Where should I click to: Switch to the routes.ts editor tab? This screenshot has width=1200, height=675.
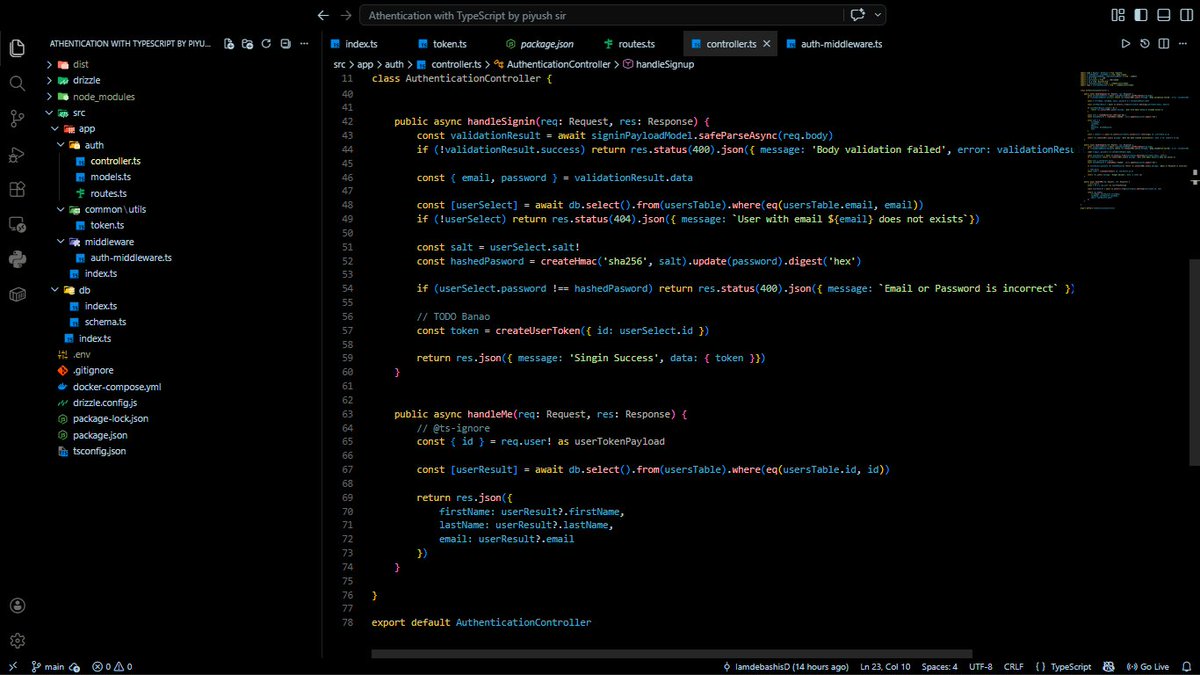(630, 44)
